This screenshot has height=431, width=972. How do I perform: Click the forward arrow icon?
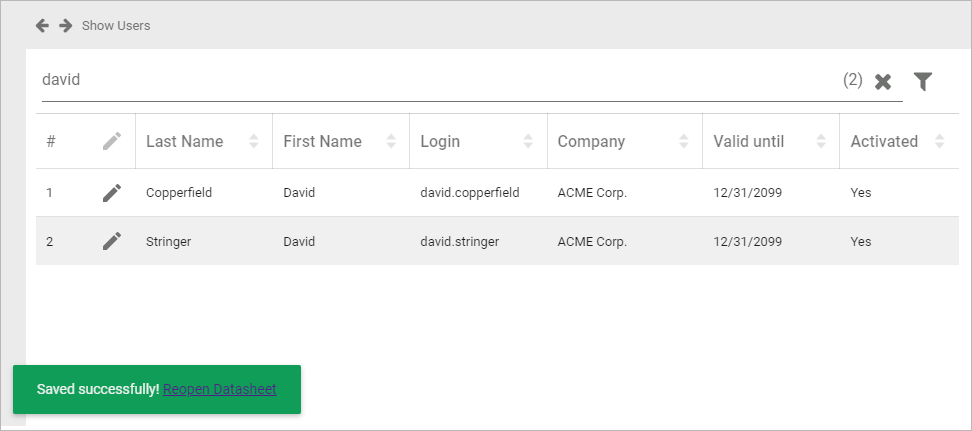point(65,25)
